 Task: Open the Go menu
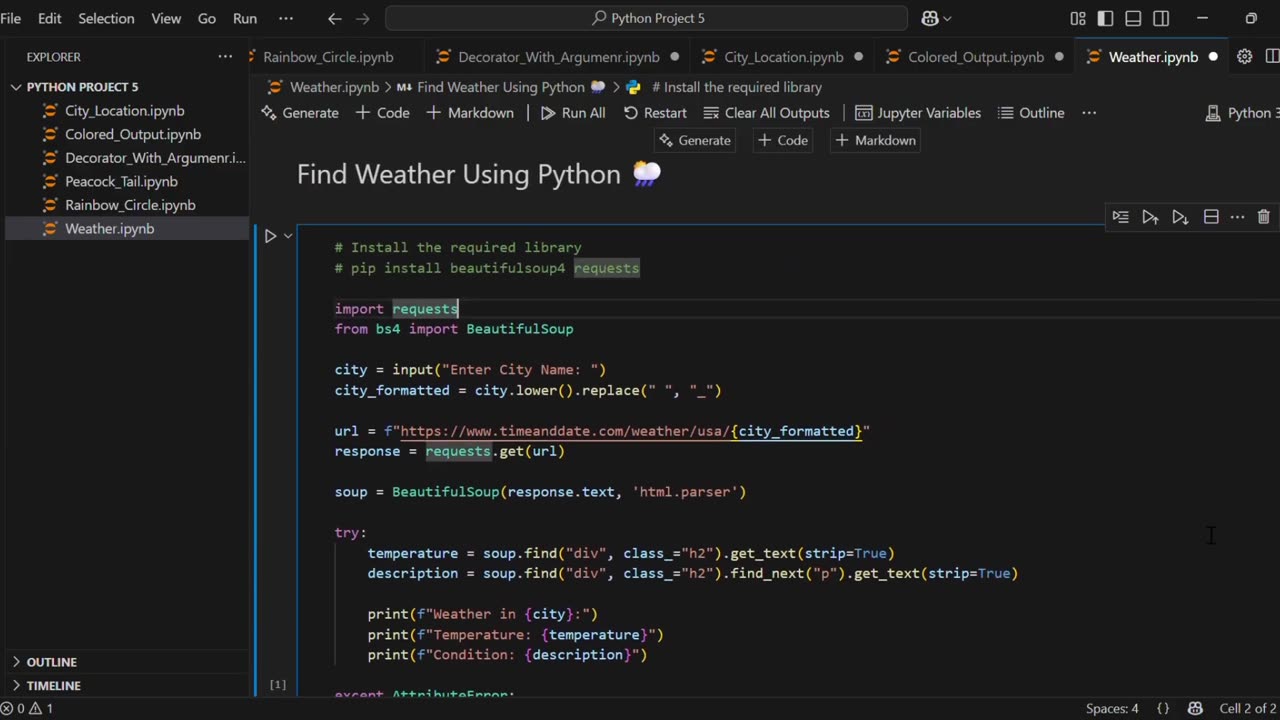(207, 18)
